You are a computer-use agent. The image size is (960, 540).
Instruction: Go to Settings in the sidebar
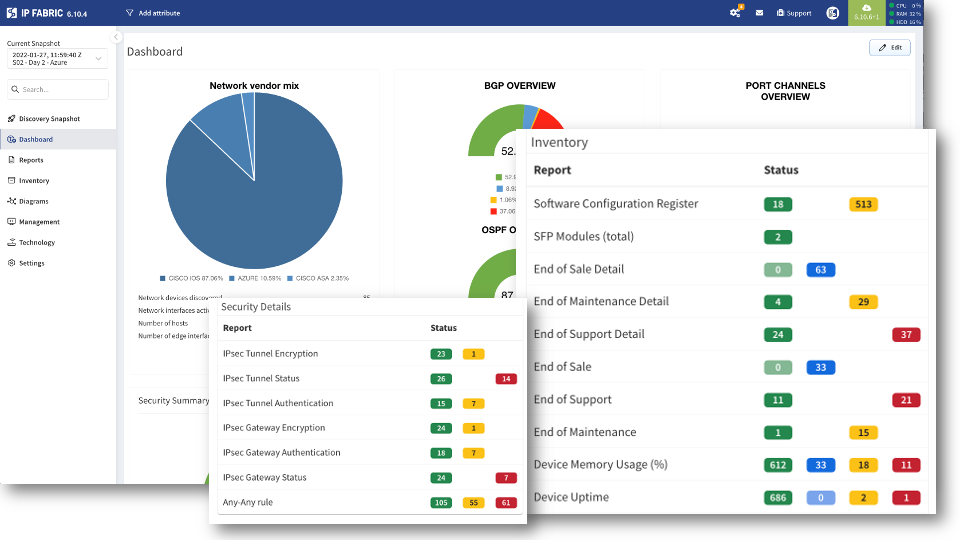click(x=31, y=263)
